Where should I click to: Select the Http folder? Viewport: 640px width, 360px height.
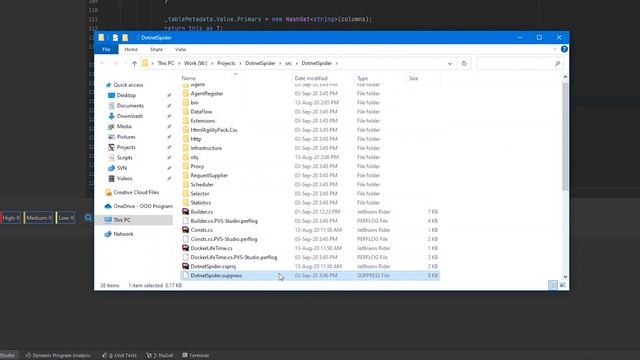coord(196,139)
